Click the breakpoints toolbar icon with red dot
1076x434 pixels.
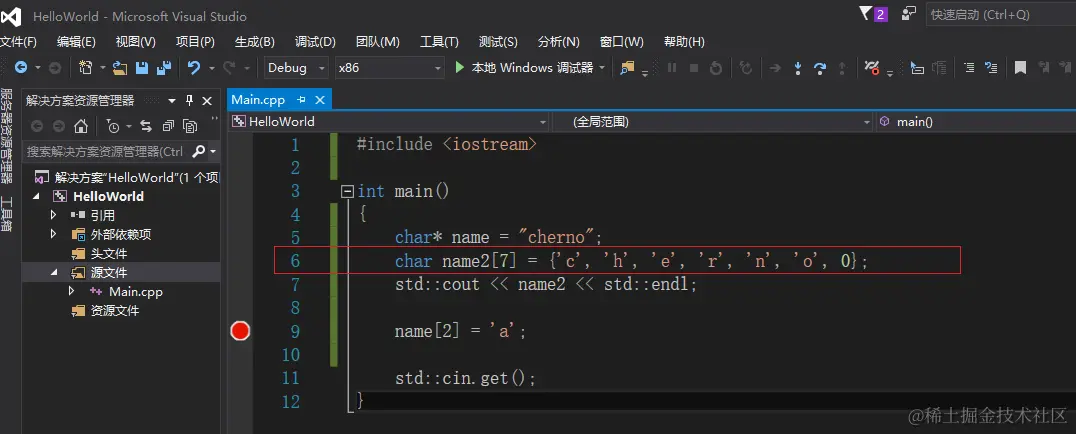(x=872, y=67)
